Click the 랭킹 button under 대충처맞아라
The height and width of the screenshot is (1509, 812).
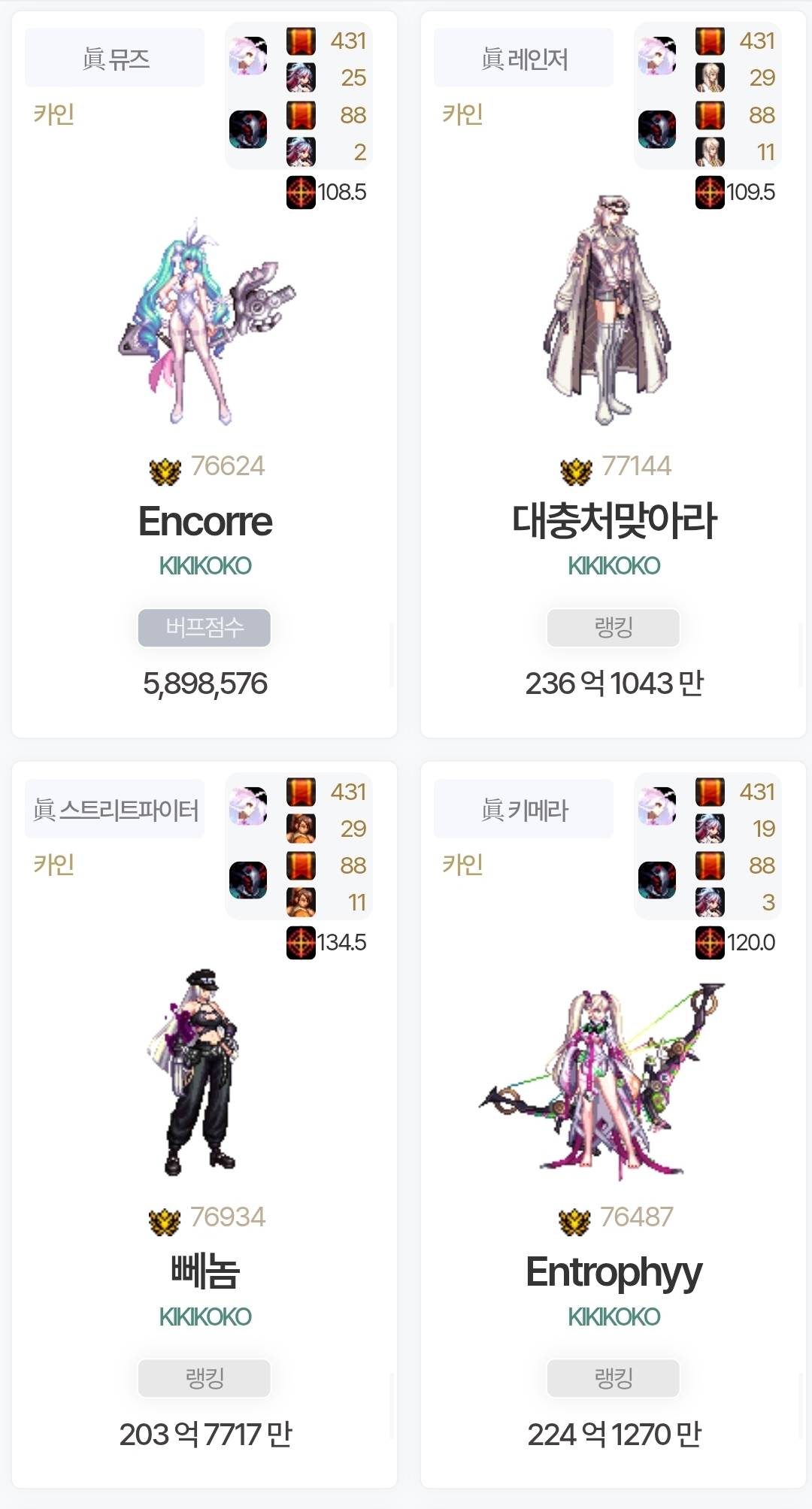pos(614,627)
